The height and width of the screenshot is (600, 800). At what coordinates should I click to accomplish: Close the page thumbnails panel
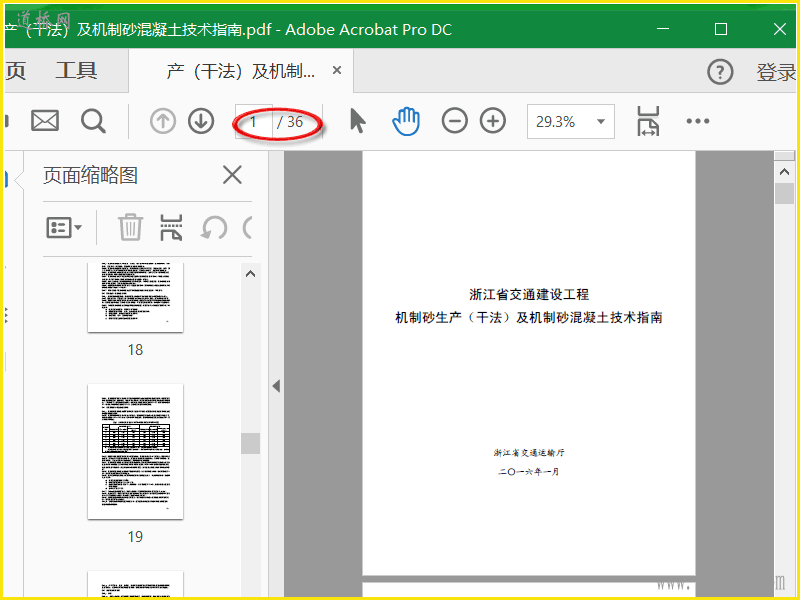(232, 176)
